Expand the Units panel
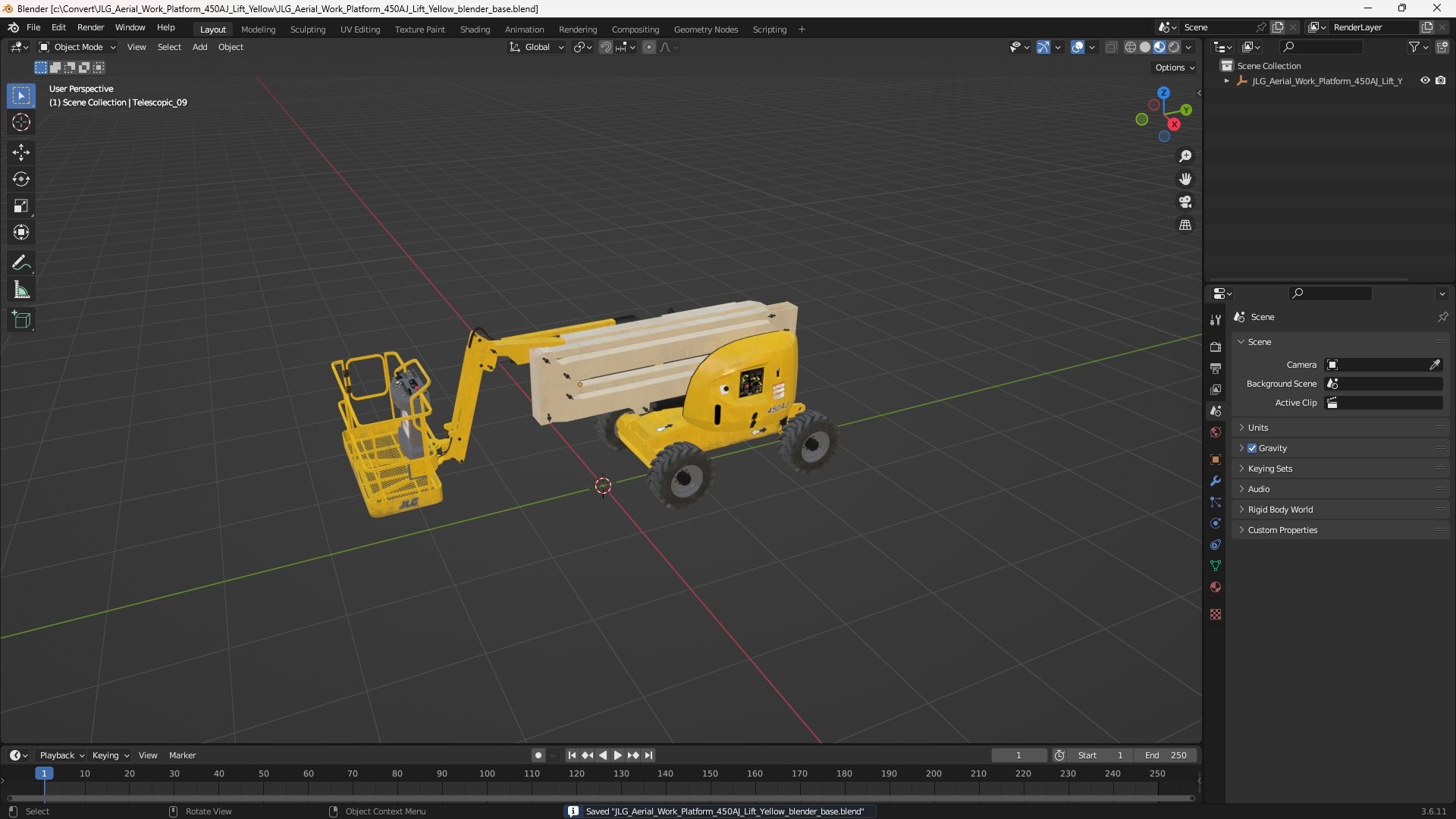This screenshot has width=1456, height=819. coord(1340,428)
